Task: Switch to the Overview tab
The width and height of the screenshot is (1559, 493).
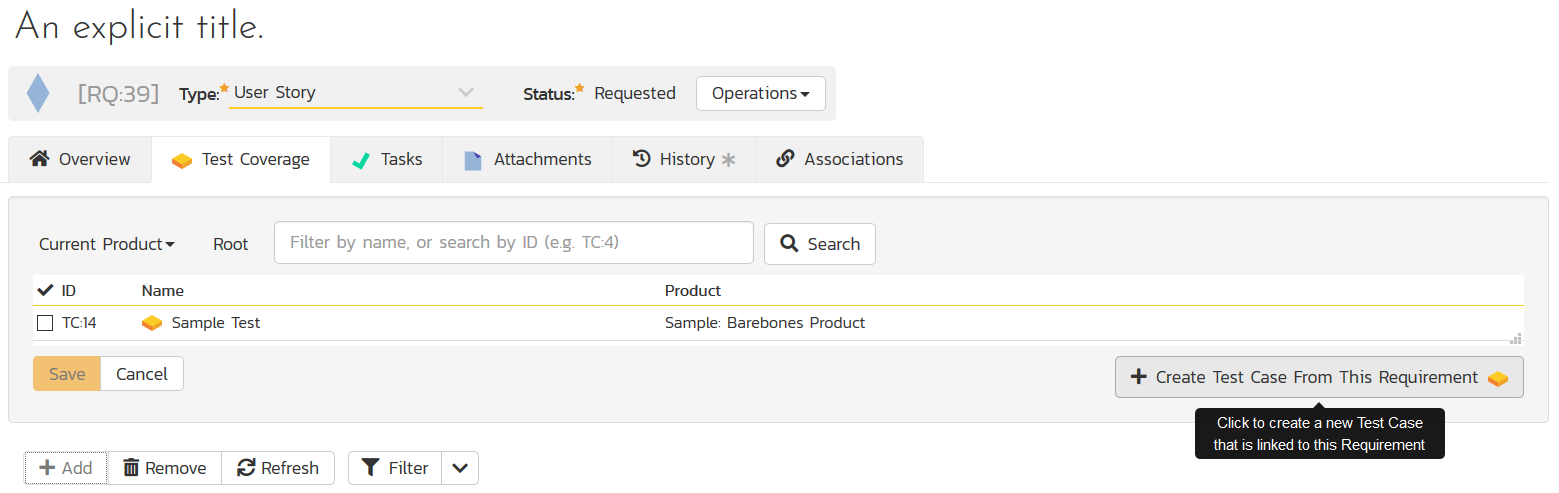Action: pos(80,159)
